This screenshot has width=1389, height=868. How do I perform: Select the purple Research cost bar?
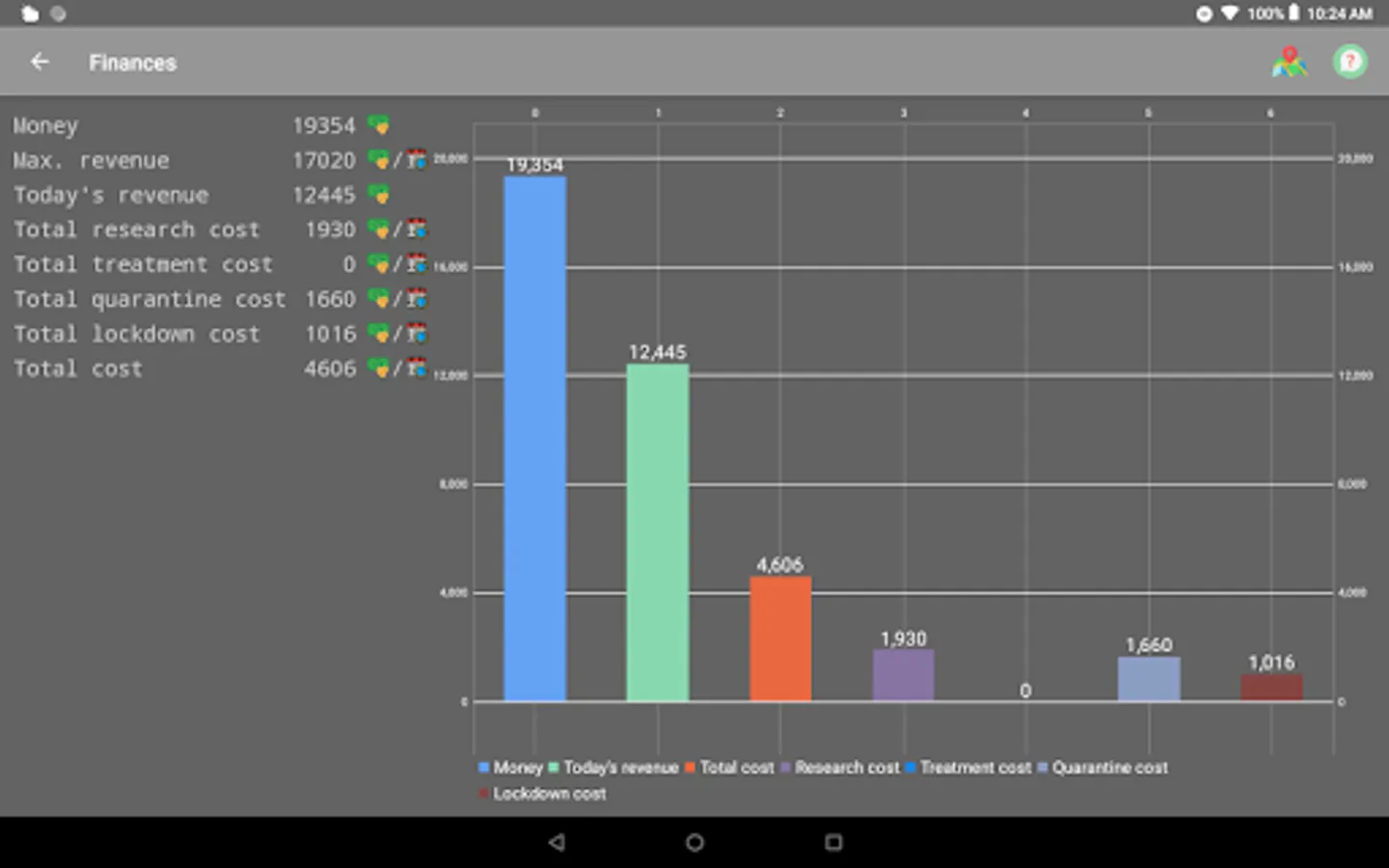(x=903, y=675)
